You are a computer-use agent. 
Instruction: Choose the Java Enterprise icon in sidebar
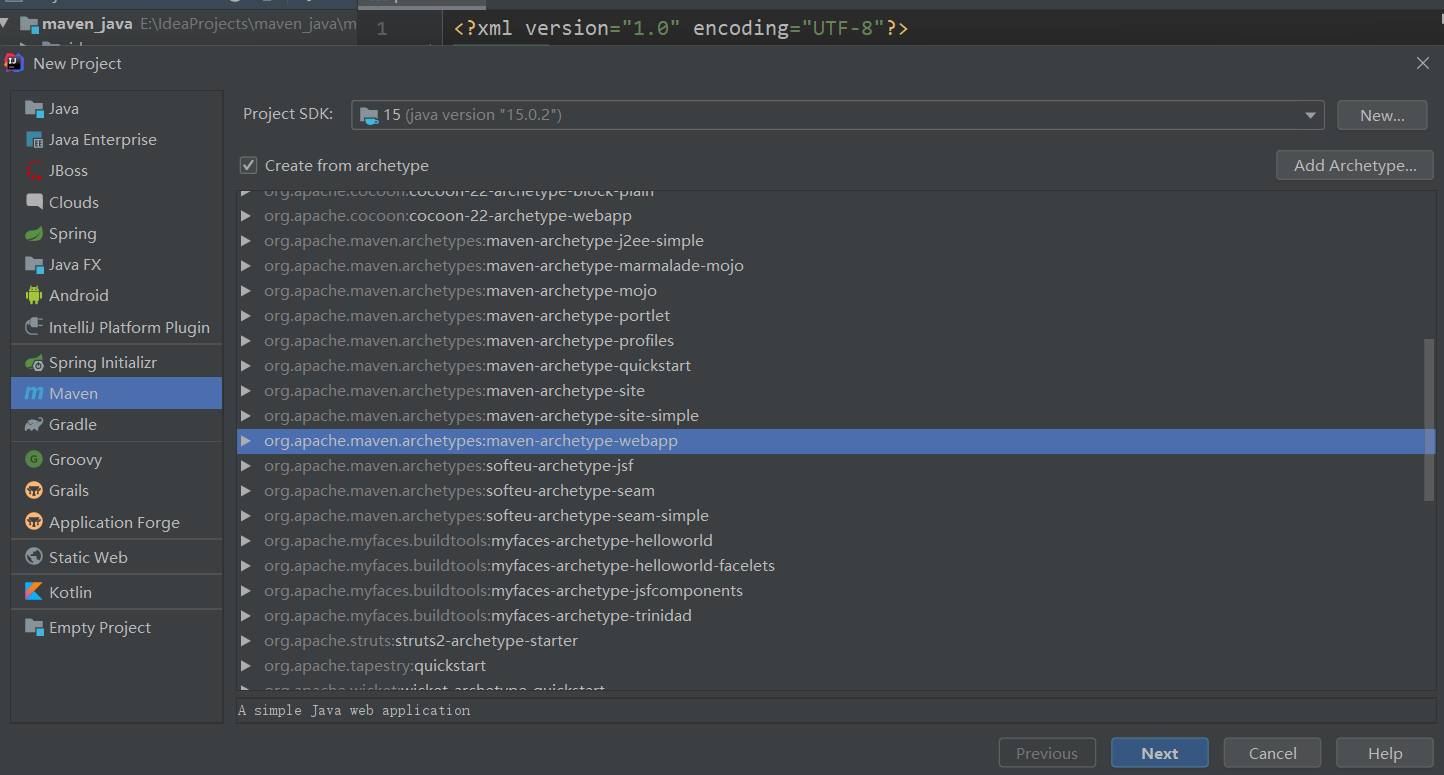coord(34,140)
